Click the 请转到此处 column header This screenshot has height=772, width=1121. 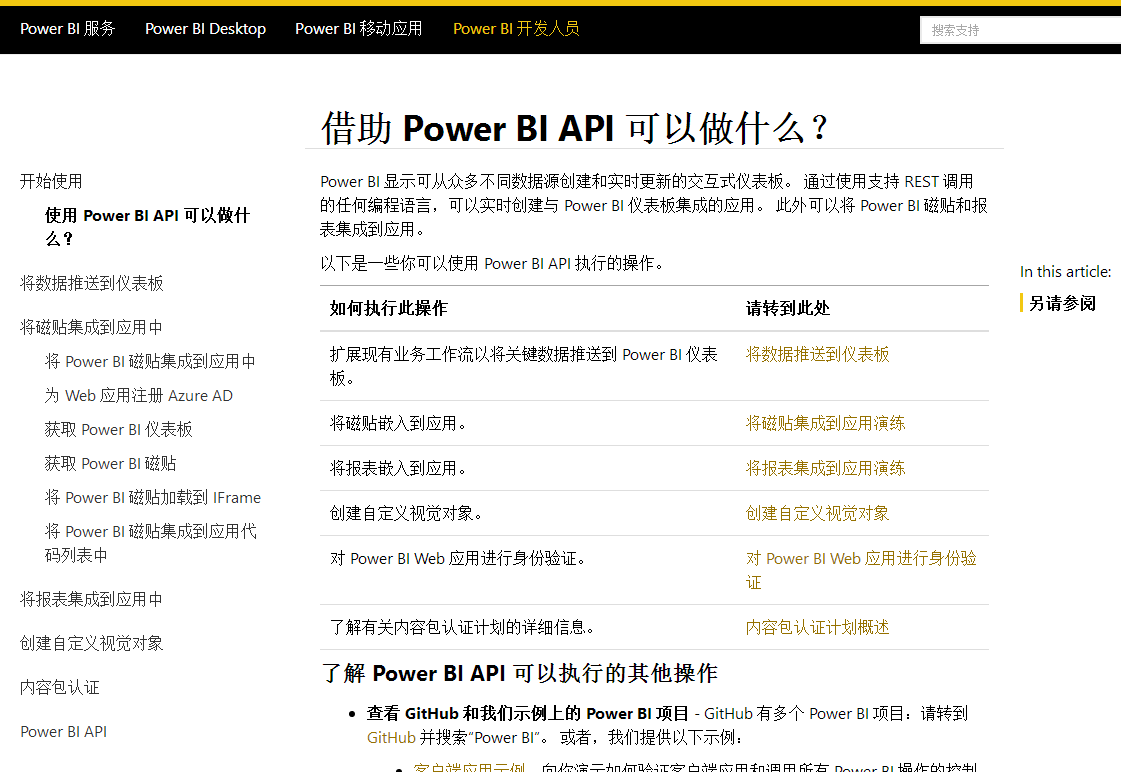pos(788,308)
